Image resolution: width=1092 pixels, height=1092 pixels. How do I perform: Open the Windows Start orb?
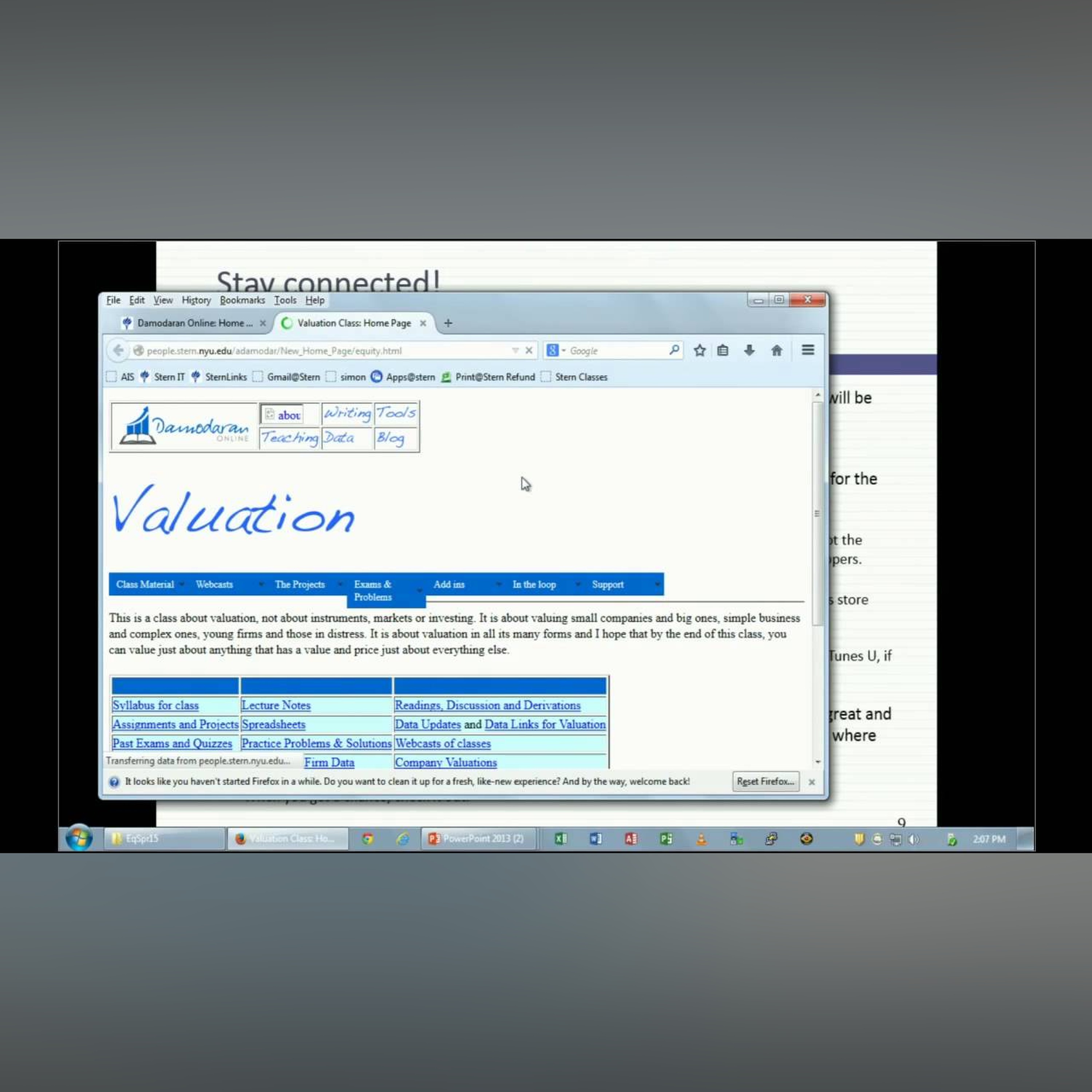click(79, 838)
